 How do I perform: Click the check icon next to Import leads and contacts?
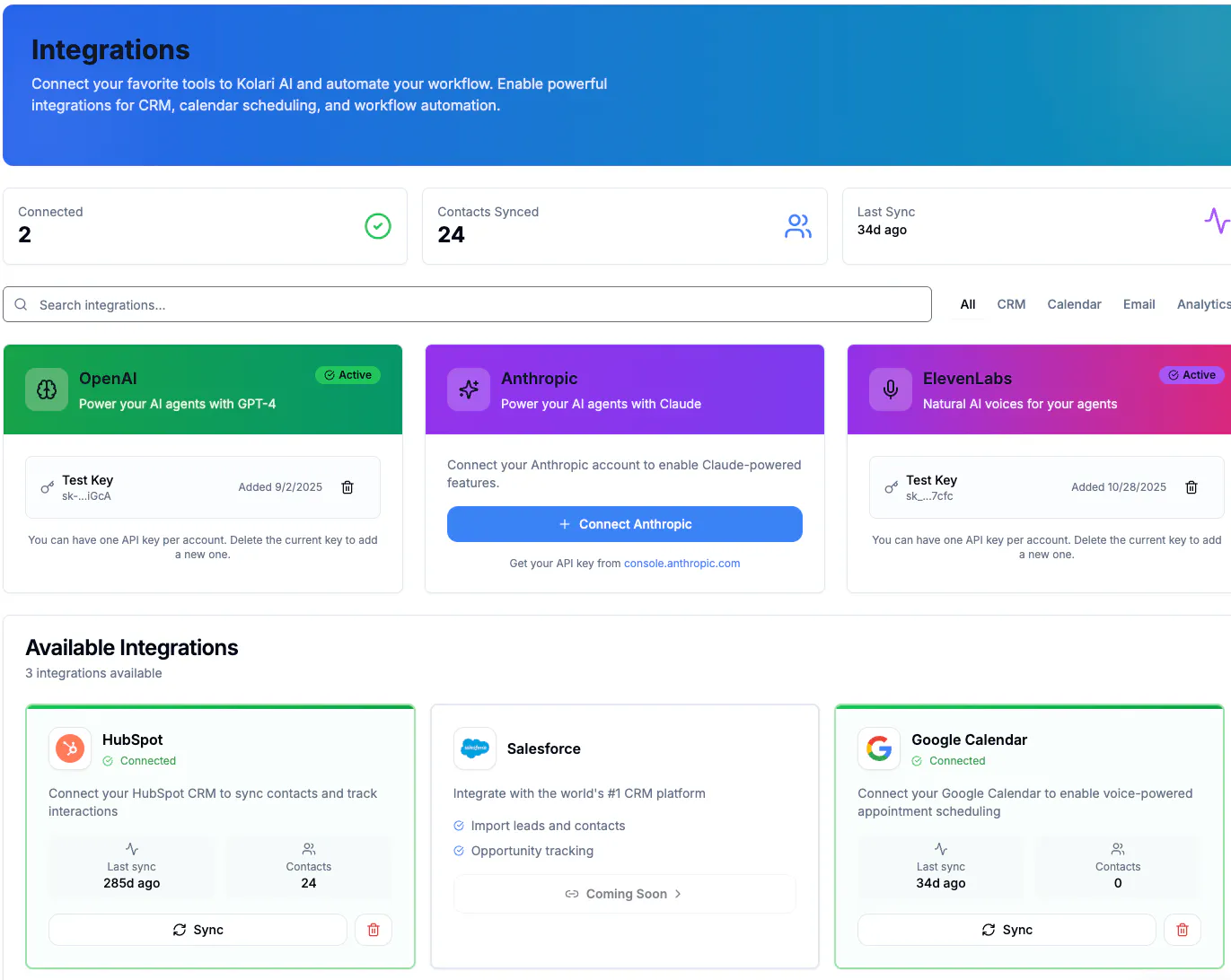459,826
